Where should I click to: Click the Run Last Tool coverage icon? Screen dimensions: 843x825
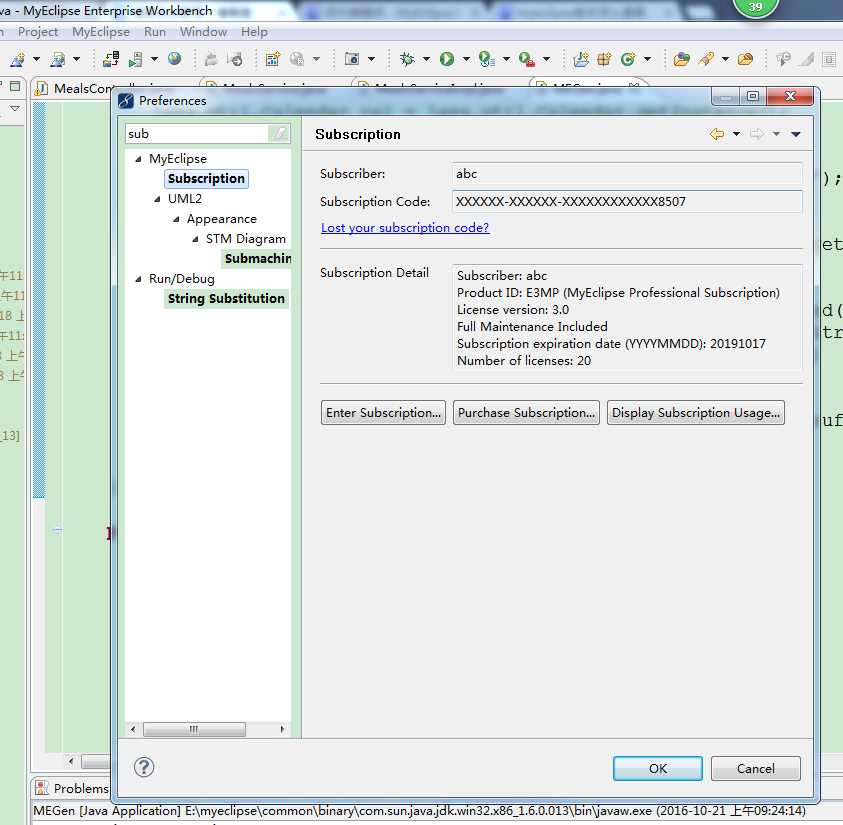pos(486,59)
